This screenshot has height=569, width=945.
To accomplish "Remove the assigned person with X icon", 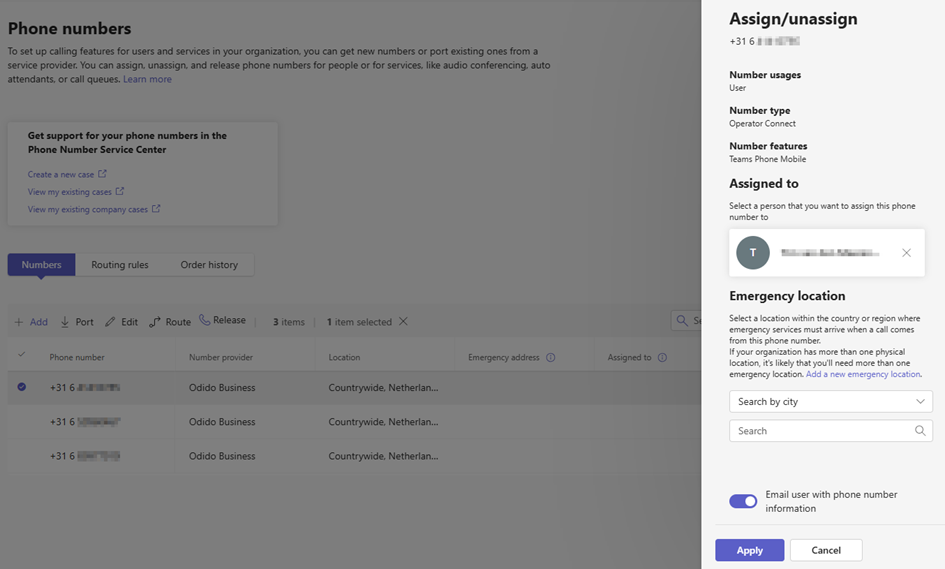I will tap(906, 253).
